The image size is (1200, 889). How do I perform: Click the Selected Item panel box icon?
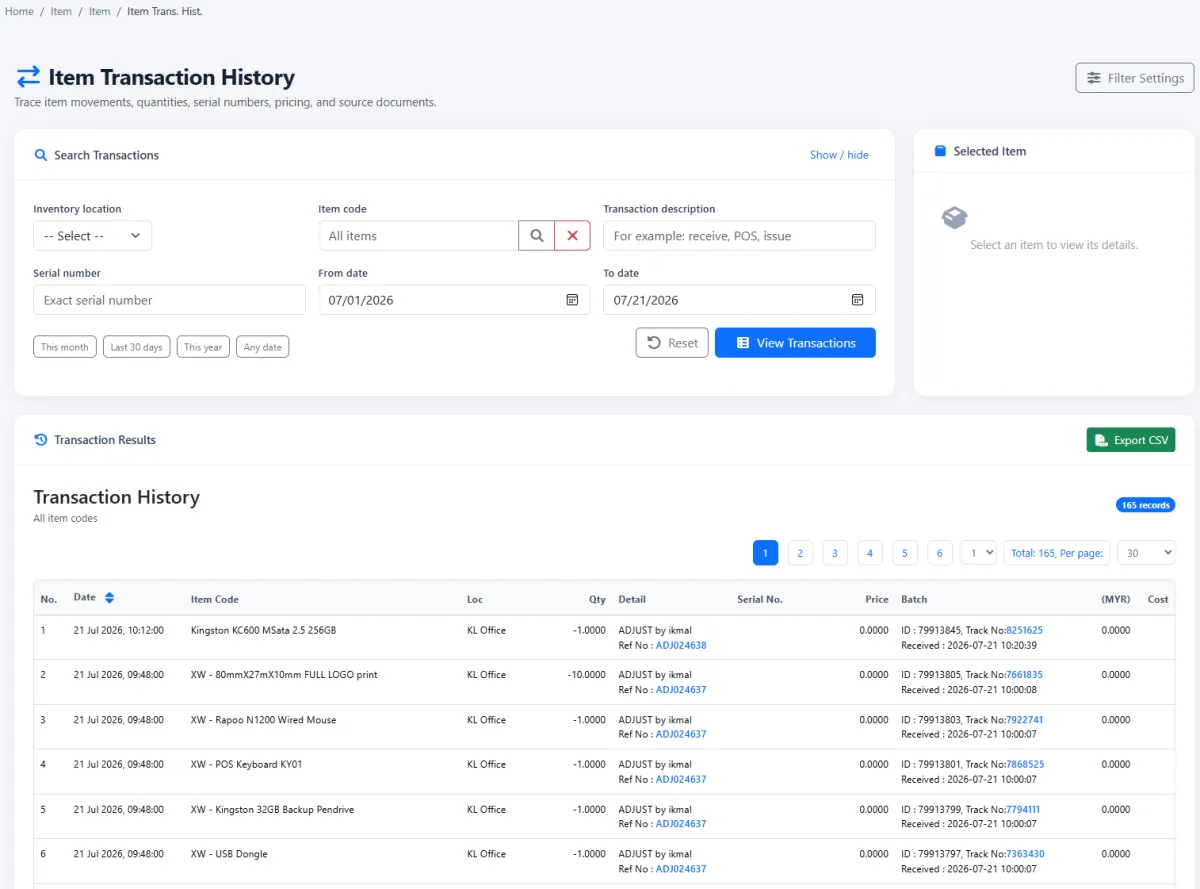940,151
